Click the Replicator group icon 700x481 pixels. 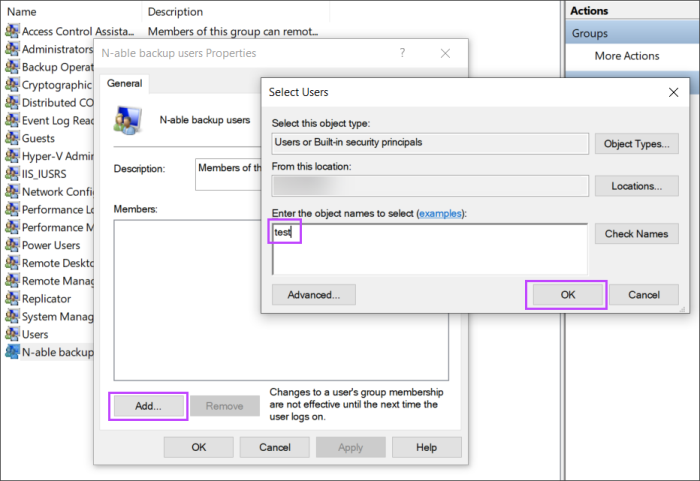12,299
